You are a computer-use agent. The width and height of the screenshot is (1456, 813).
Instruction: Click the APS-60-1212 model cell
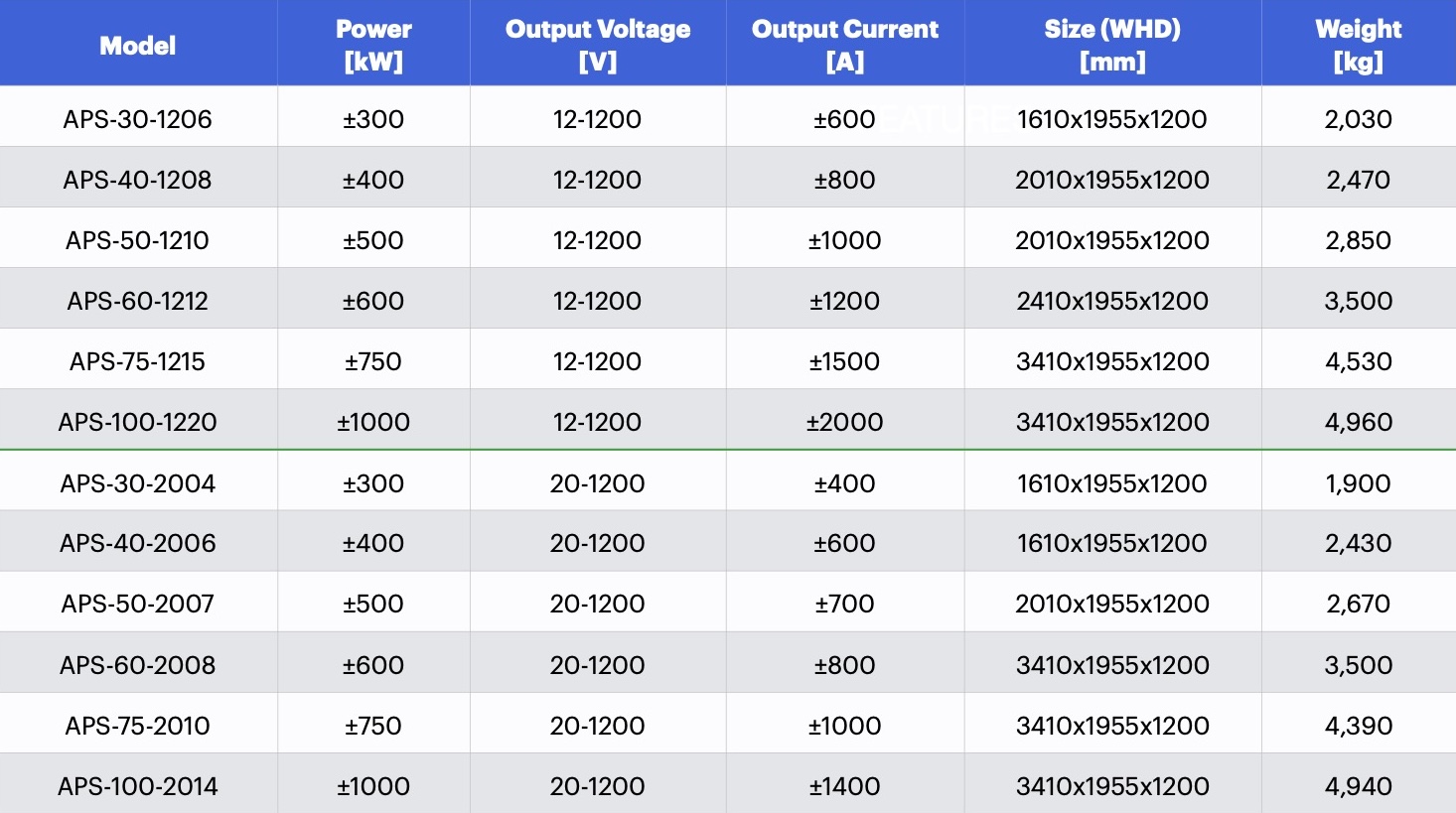tap(138, 301)
